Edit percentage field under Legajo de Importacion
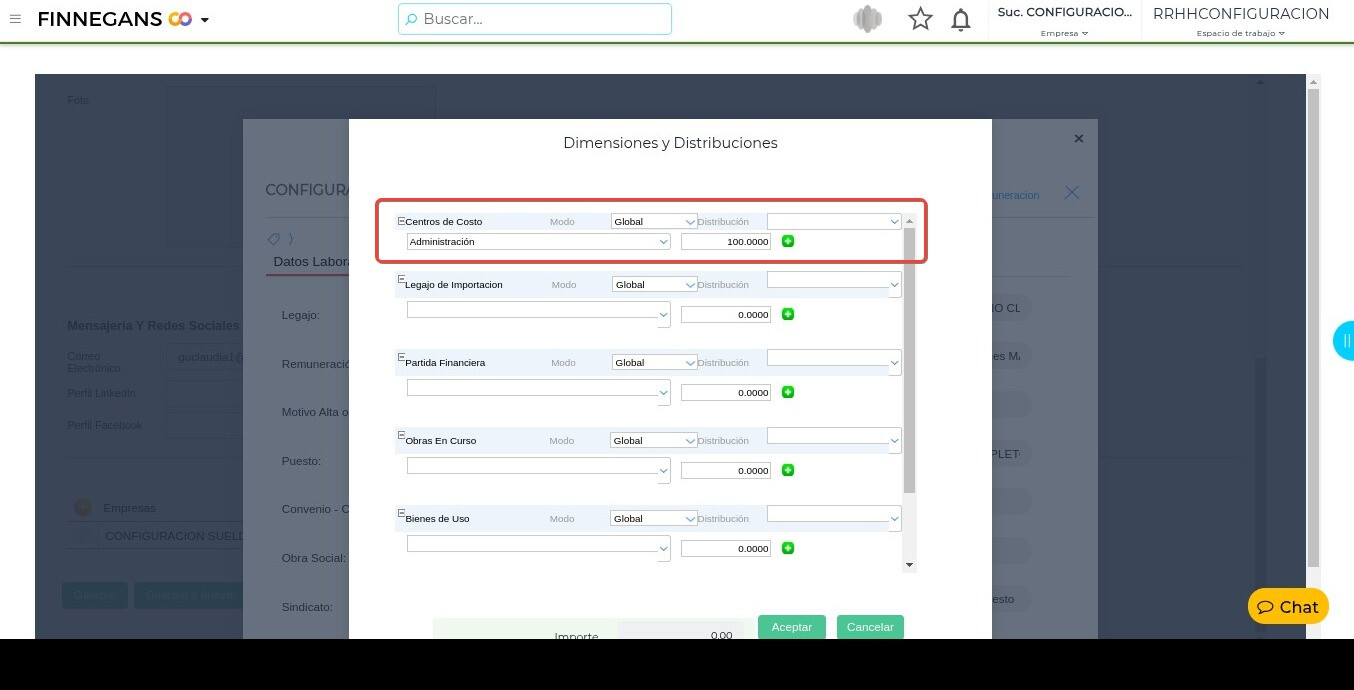Image resolution: width=1354 pixels, height=690 pixels. point(726,315)
